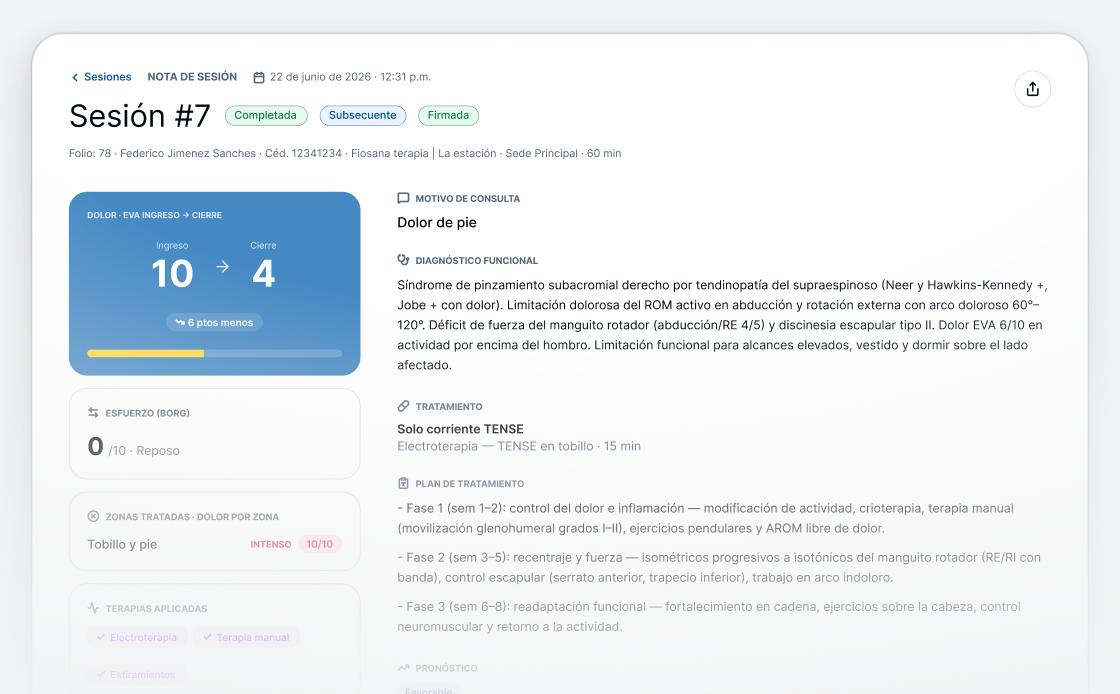The image size is (1120, 694).
Task: Click the date '22 de junio de 2026'
Action: 321,77
